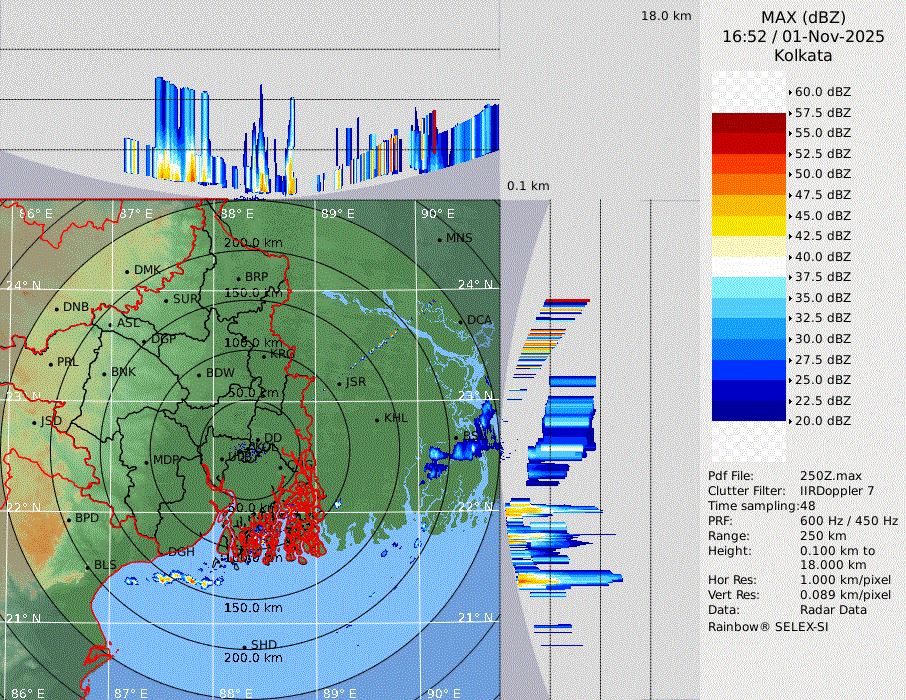Click the BPD station marker
The height and width of the screenshot is (700, 906).
click(68, 519)
